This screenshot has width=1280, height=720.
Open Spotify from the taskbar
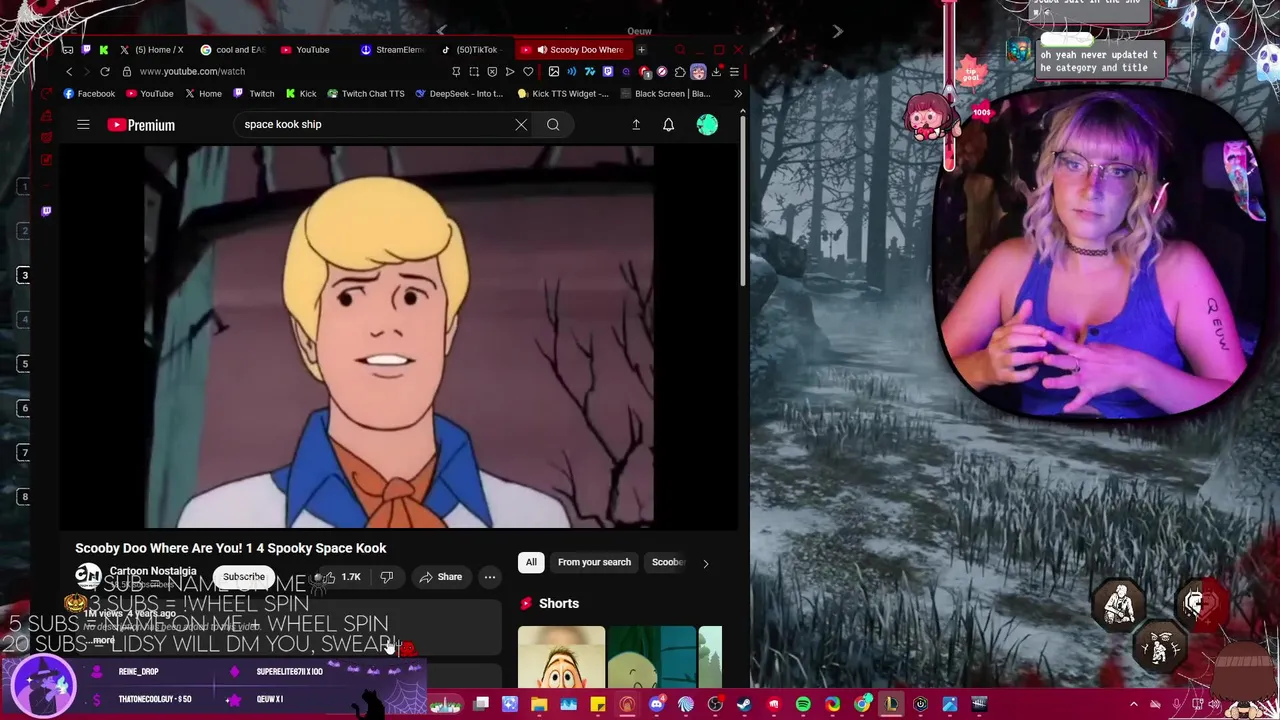point(803,705)
